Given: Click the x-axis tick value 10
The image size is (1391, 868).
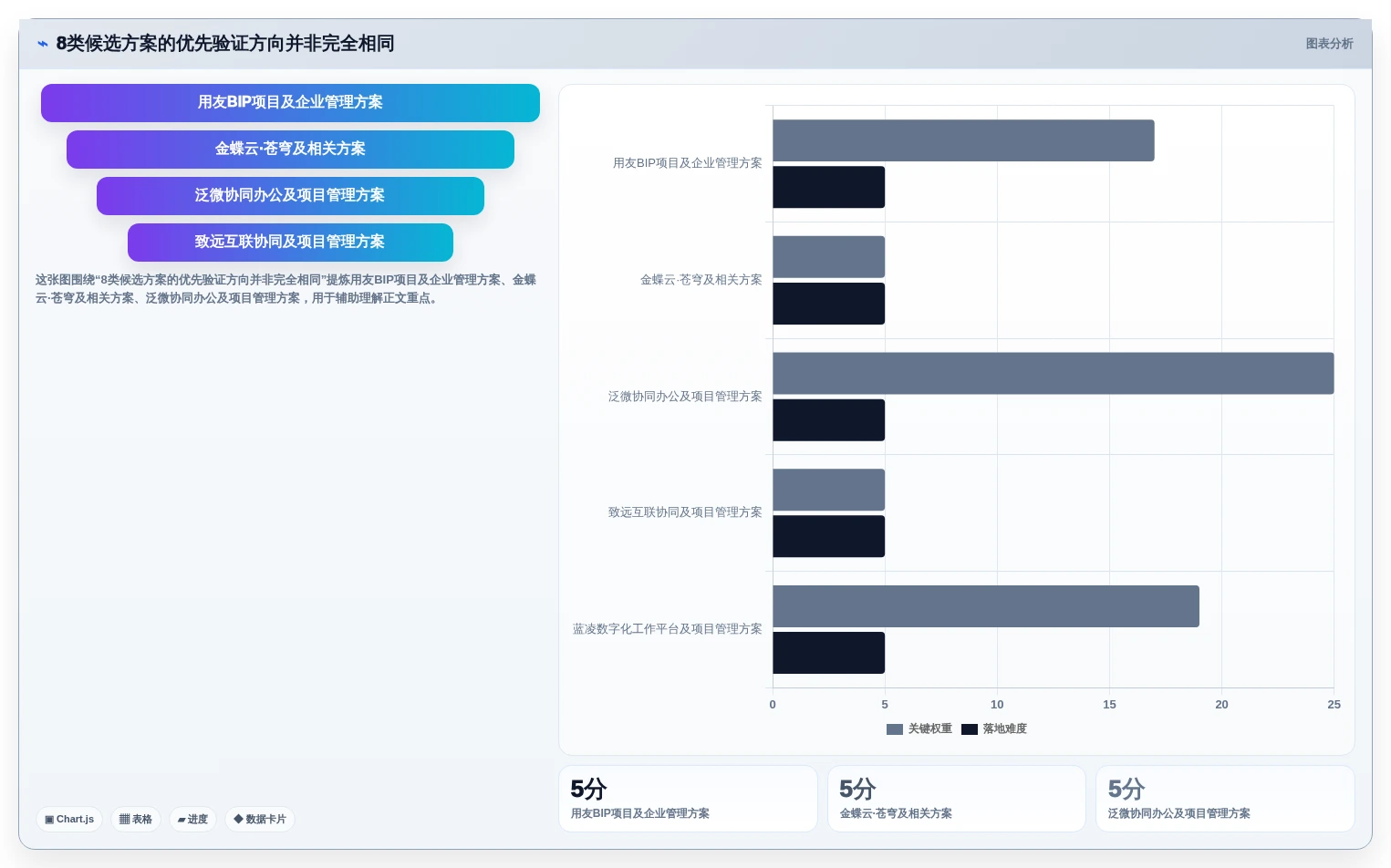Looking at the screenshot, I should (x=997, y=705).
